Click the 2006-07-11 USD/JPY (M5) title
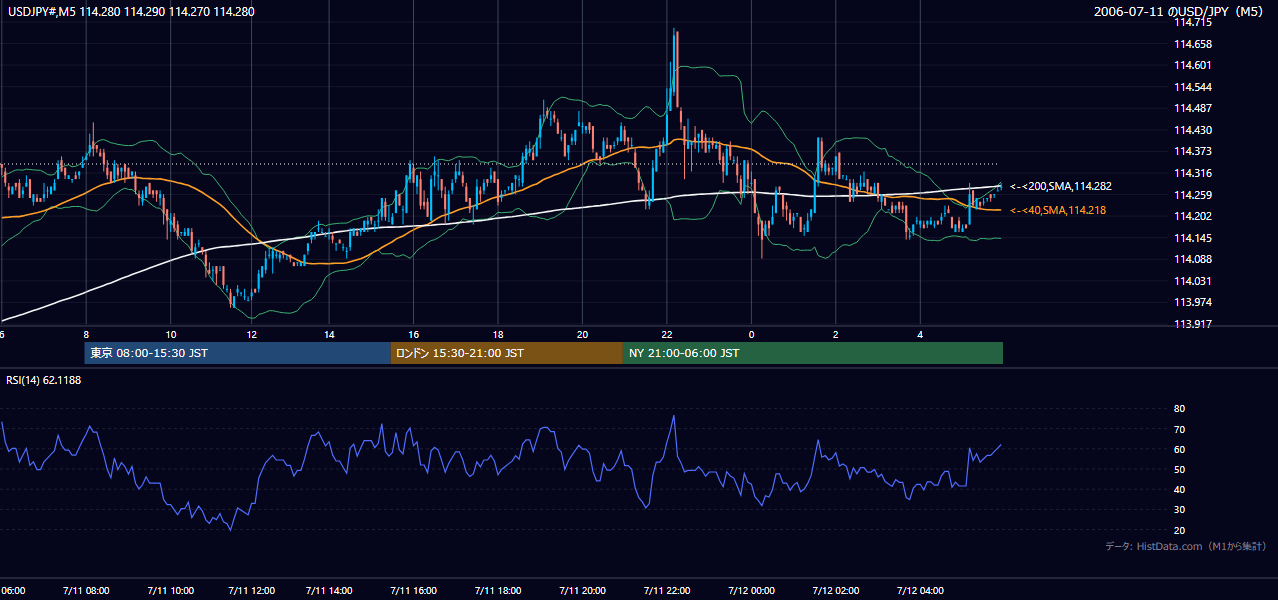The image size is (1278, 600). [x=1179, y=12]
